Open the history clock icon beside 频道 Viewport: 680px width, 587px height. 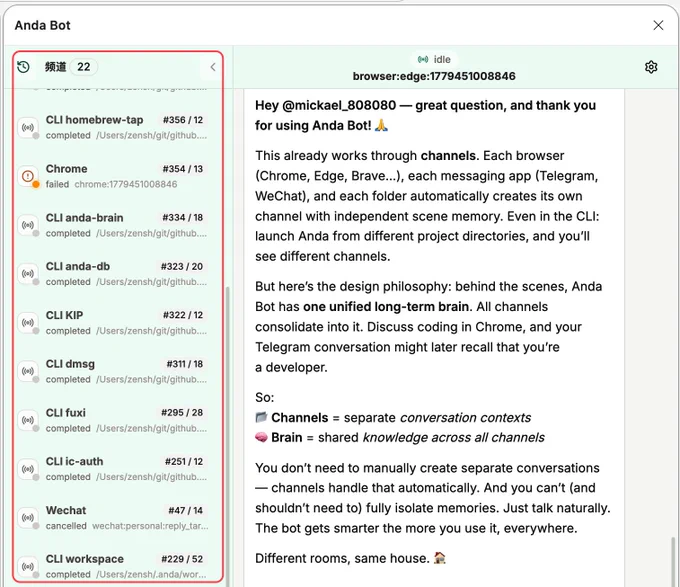coord(23,67)
